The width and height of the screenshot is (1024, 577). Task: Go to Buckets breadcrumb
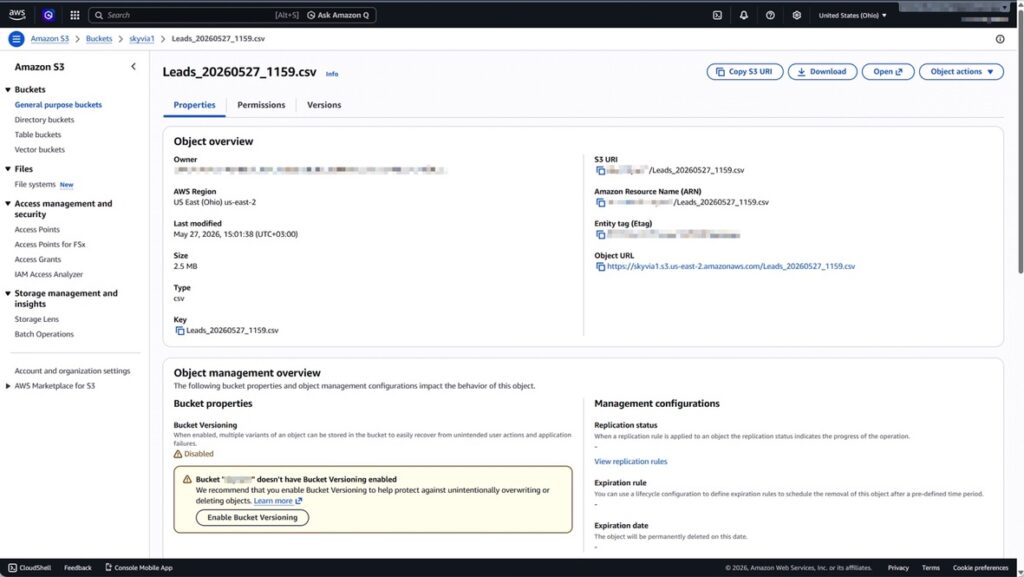coord(99,39)
